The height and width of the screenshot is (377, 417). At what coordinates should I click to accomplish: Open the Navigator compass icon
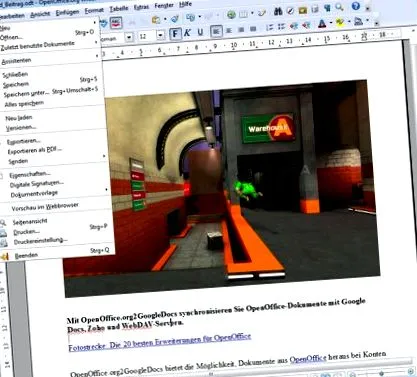290,11
